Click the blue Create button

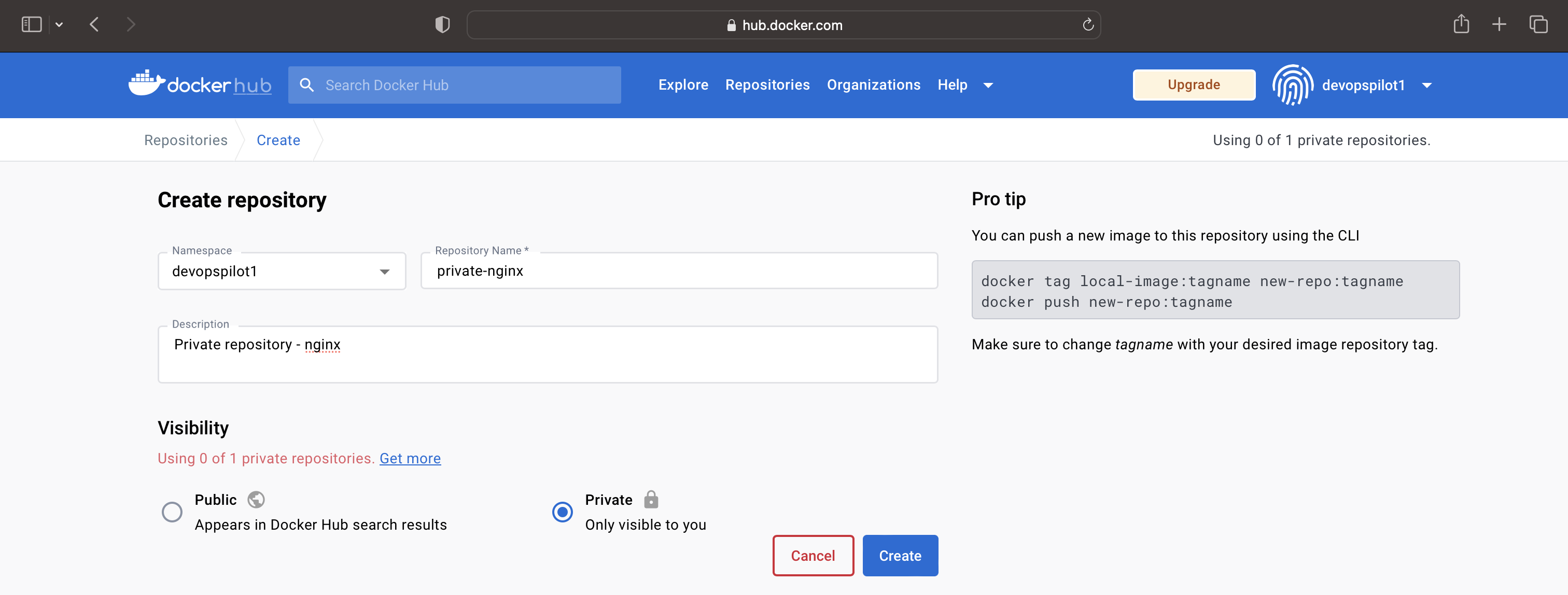coord(900,556)
